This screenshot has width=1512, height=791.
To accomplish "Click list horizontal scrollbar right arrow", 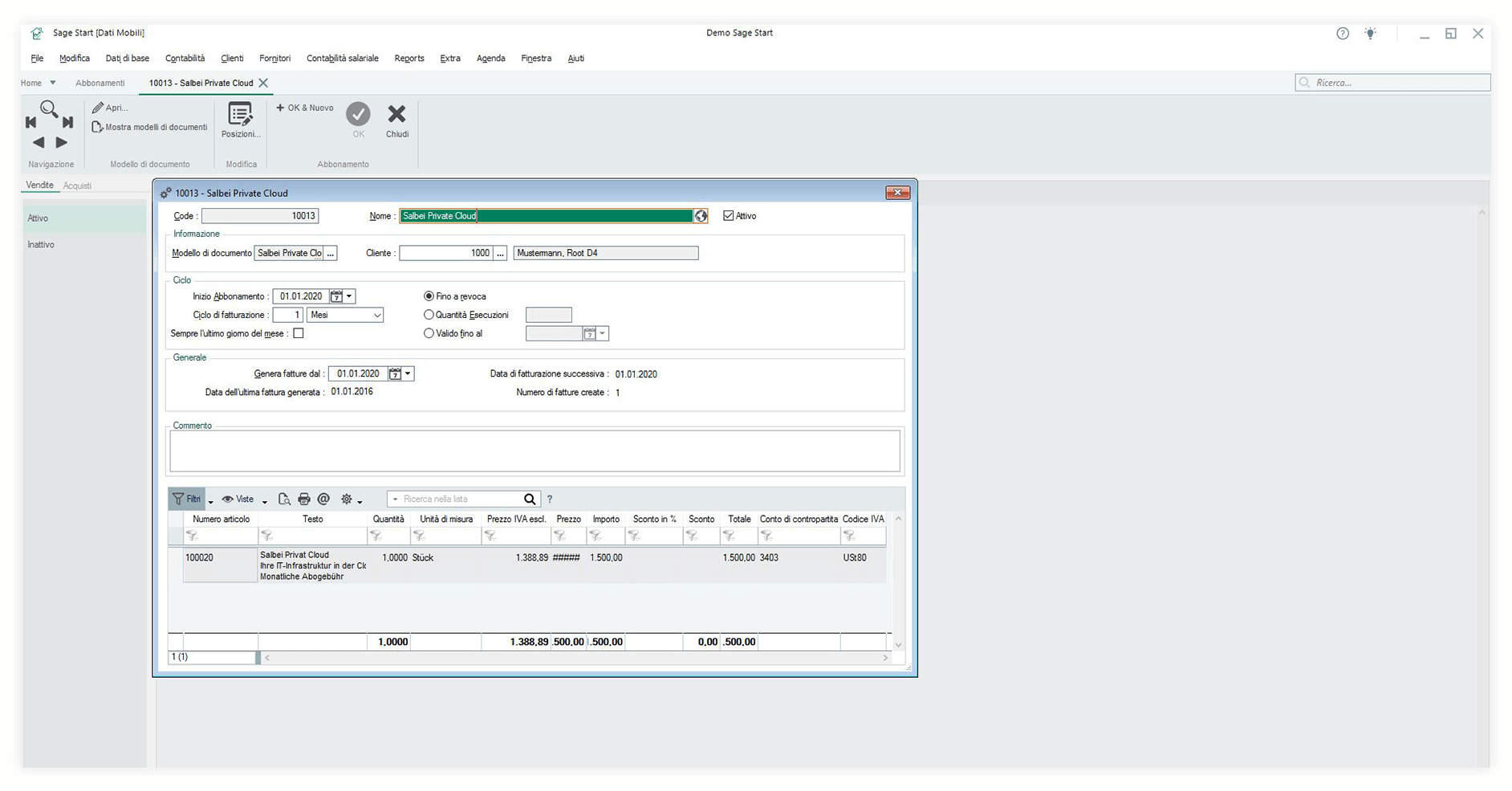I will 885,658.
